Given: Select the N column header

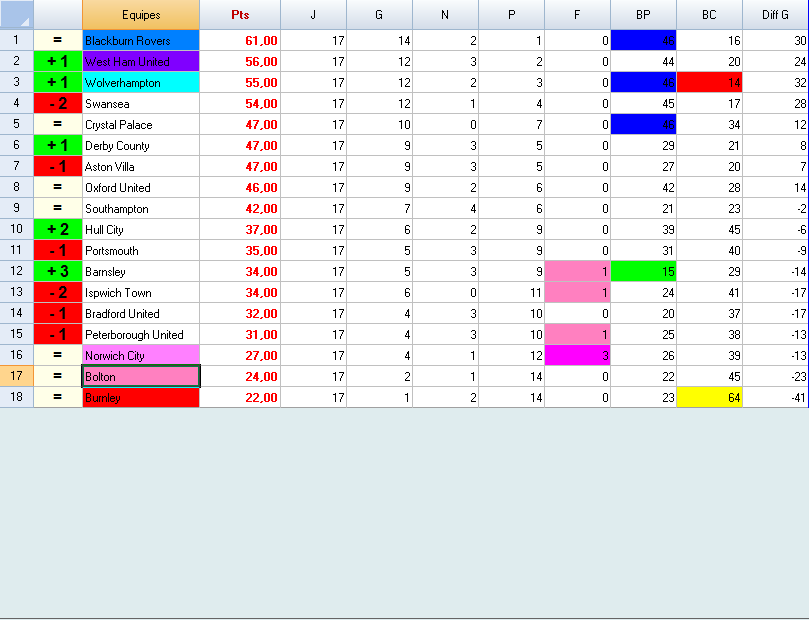Looking at the screenshot, I should (445, 14).
